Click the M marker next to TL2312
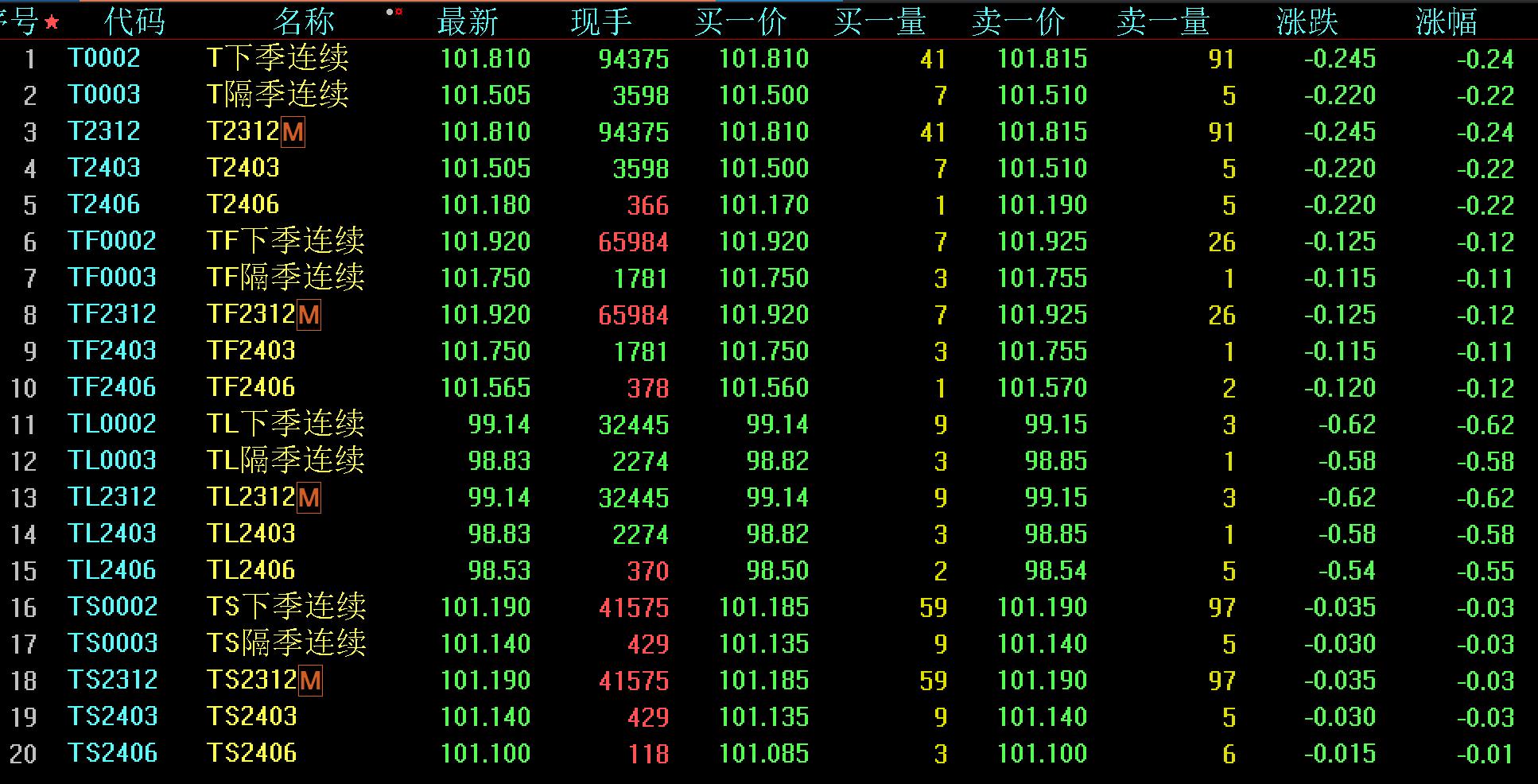This screenshot has width=1538, height=784. pyautogui.click(x=309, y=499)
